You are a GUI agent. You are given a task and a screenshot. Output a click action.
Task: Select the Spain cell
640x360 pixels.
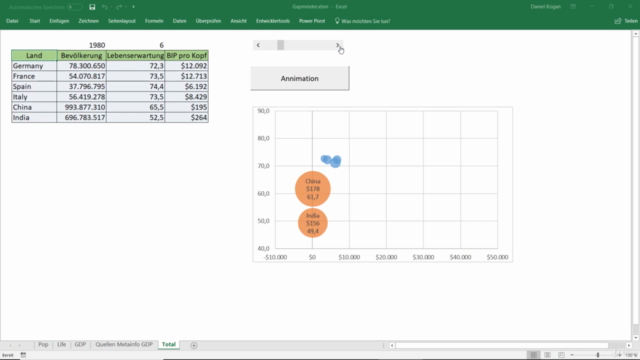34,87
